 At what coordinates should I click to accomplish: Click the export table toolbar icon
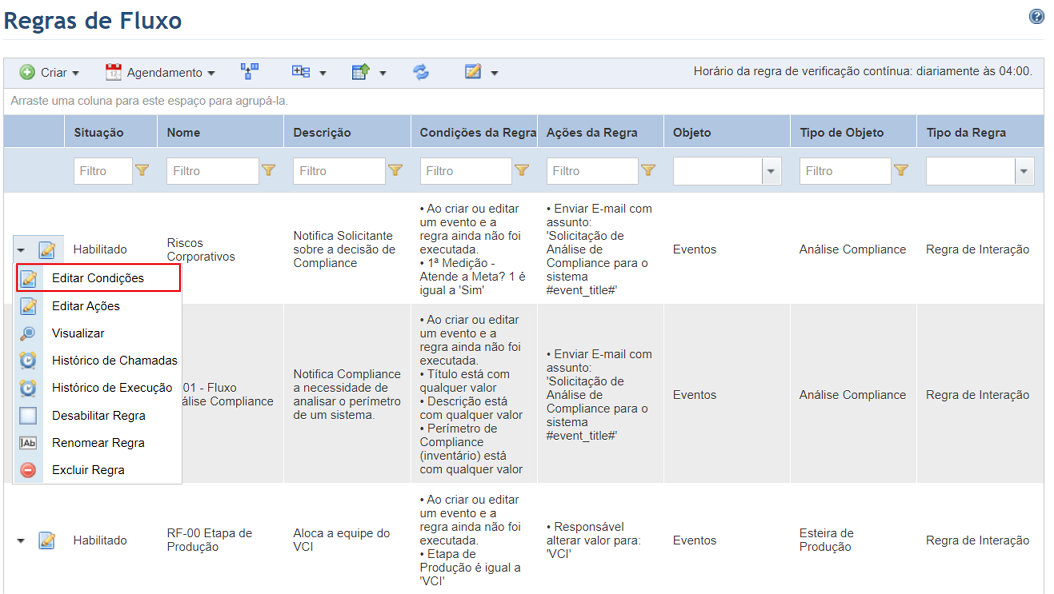[x=361, y=71]
